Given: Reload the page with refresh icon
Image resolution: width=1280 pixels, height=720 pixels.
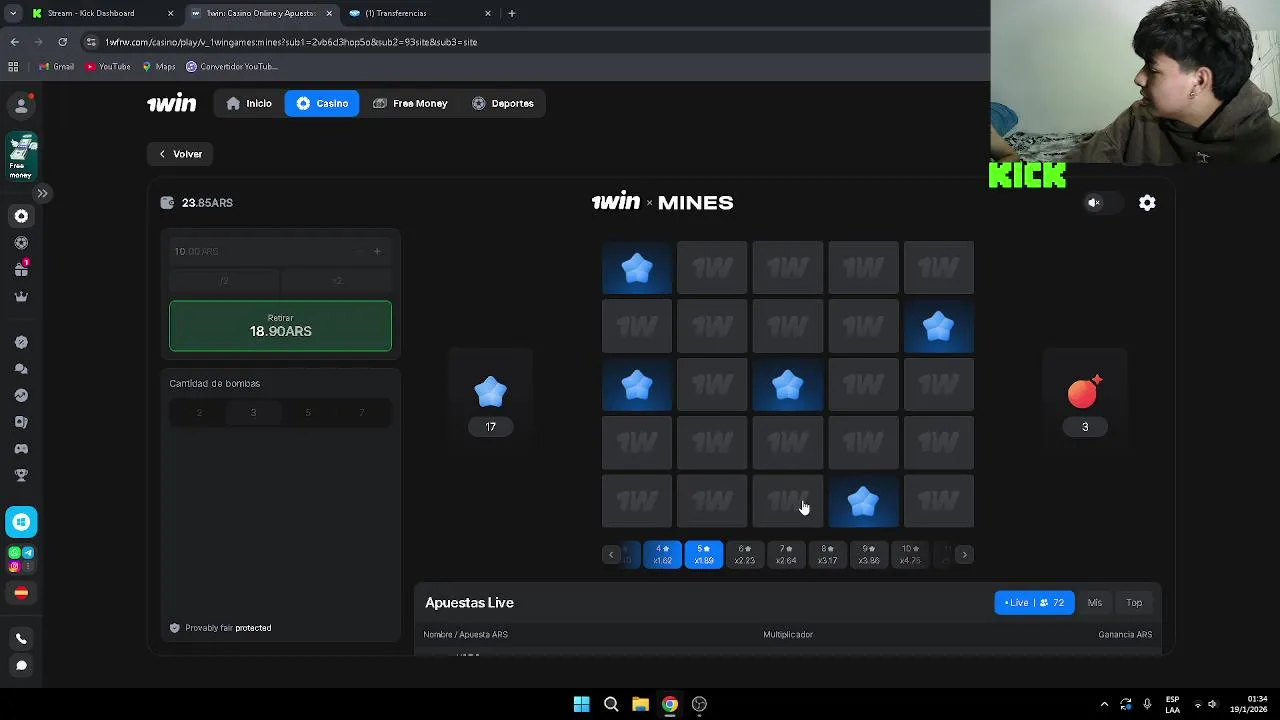Looking at the screenshot, I should click(62, 42).
